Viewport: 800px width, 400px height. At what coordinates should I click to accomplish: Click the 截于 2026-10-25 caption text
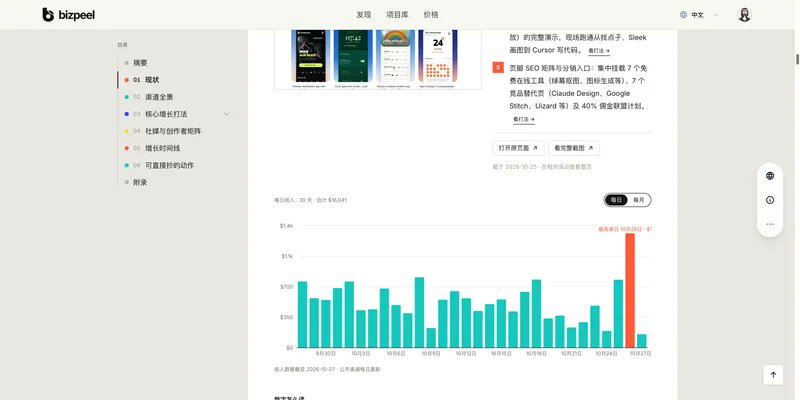542,167
